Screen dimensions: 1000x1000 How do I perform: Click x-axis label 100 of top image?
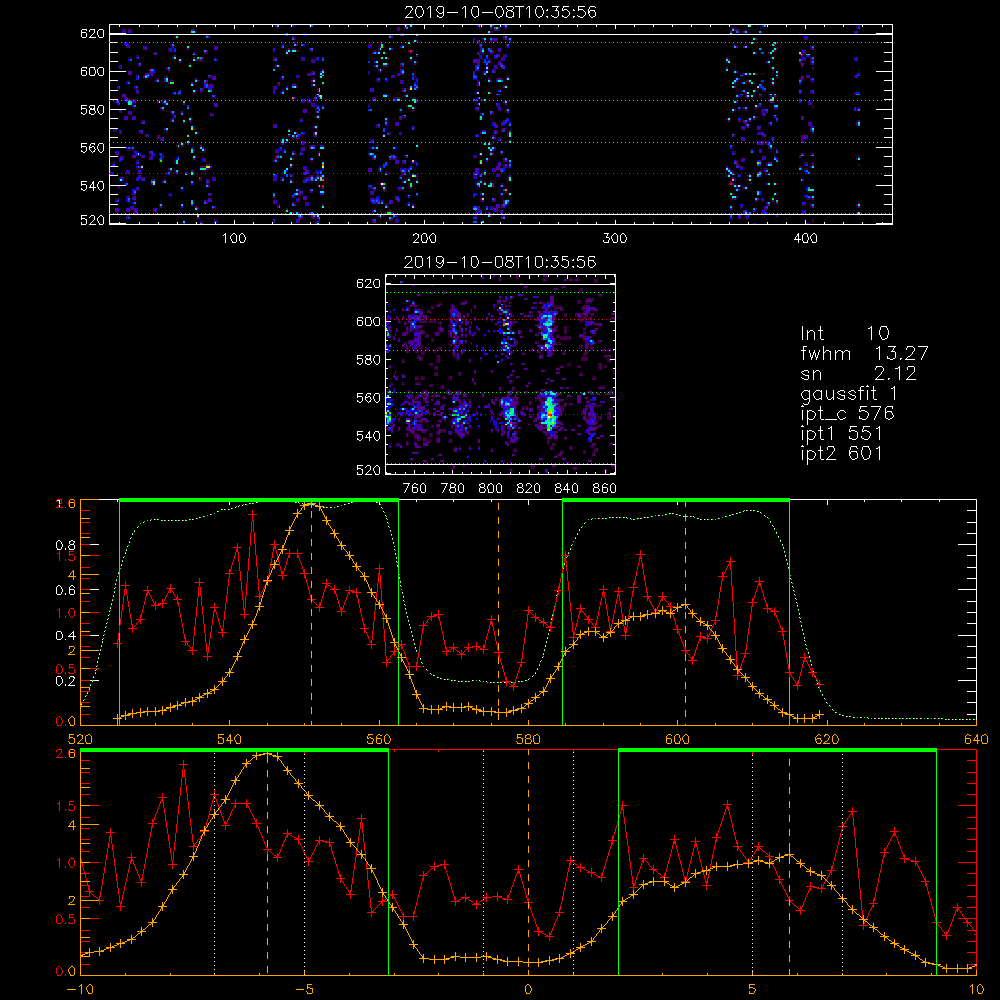coord(234,239)
